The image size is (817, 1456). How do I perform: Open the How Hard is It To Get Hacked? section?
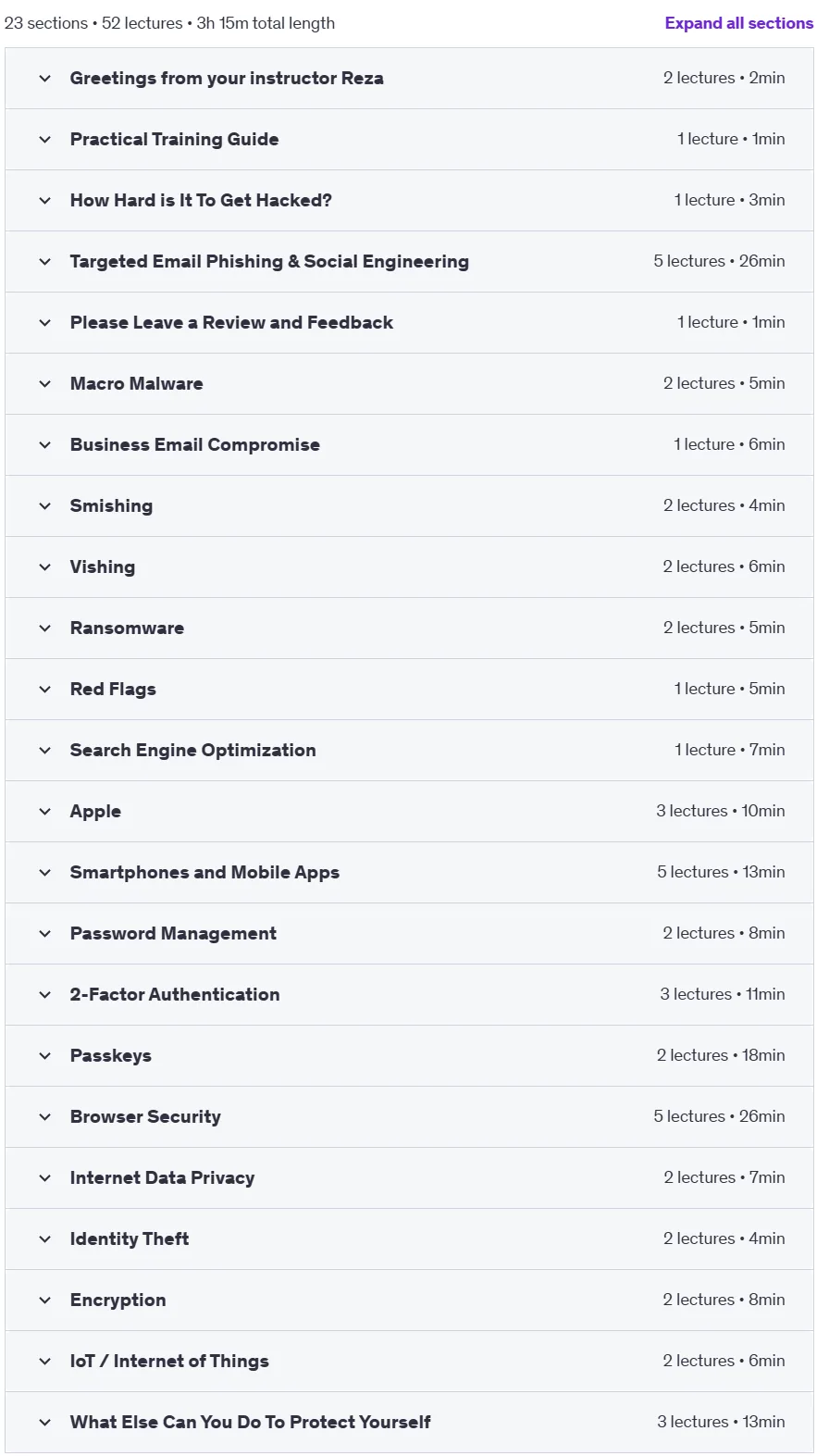(x=409, y=201)
